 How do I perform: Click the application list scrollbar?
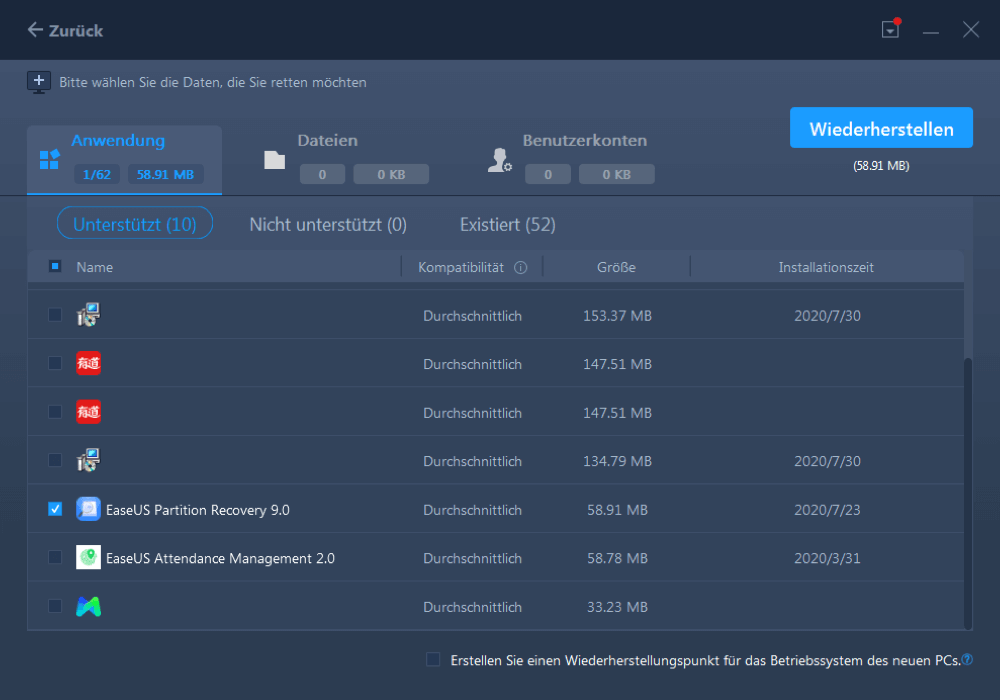[967, 492]
